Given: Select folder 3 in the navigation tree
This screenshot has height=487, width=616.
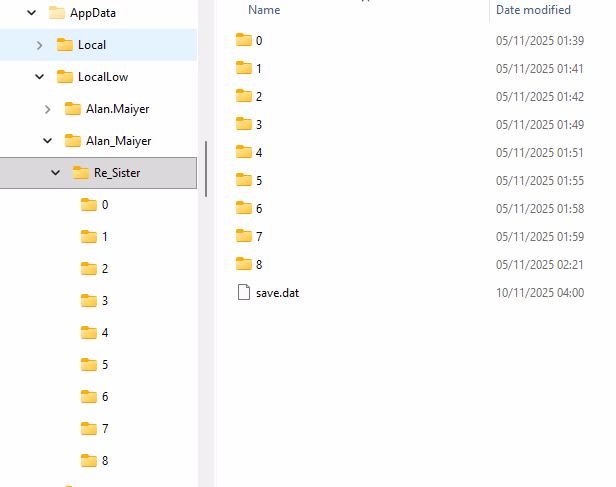Looking at the screenshot, I should point(104,301).
